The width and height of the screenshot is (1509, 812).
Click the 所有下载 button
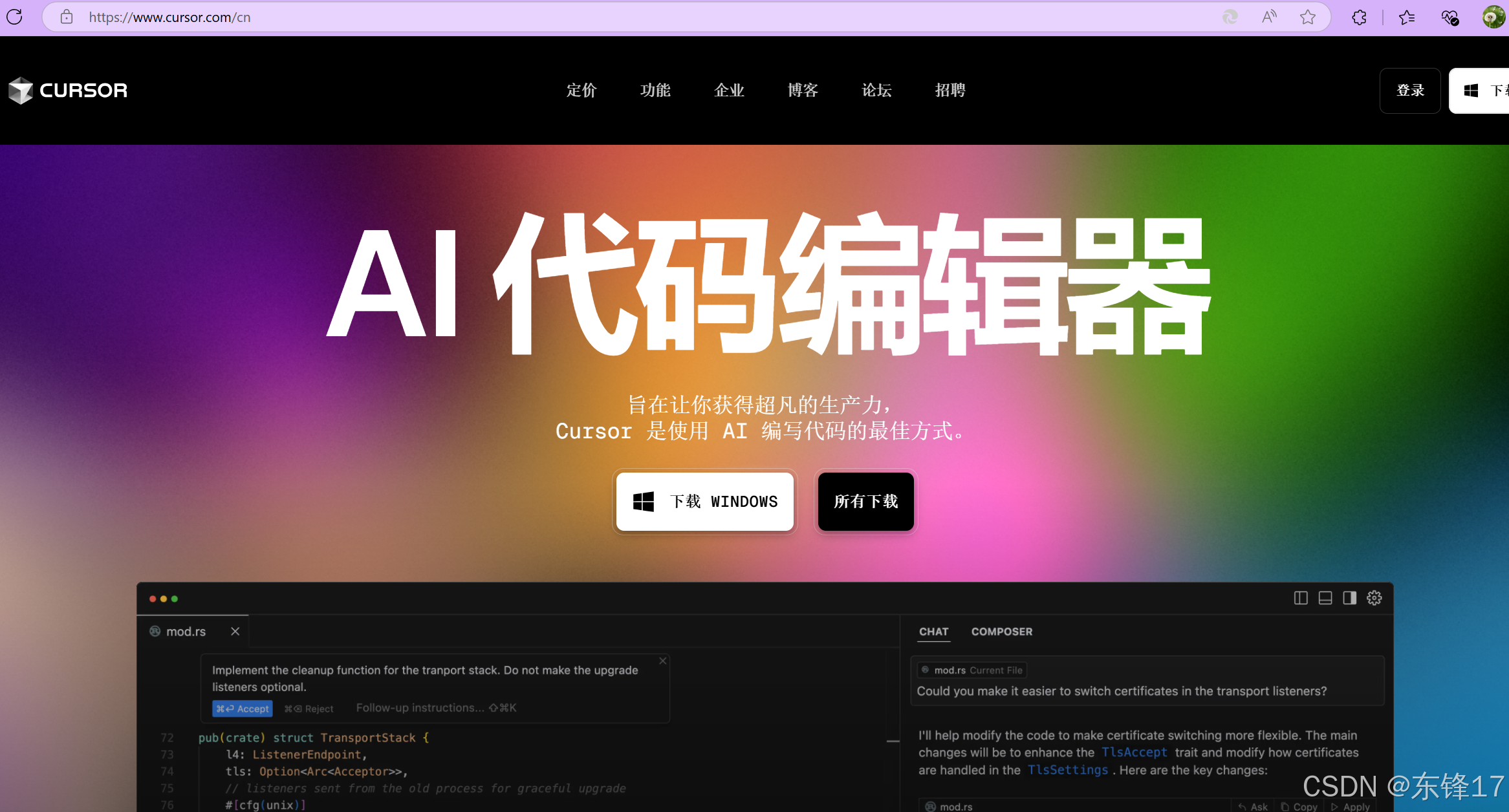pos(865,502)
